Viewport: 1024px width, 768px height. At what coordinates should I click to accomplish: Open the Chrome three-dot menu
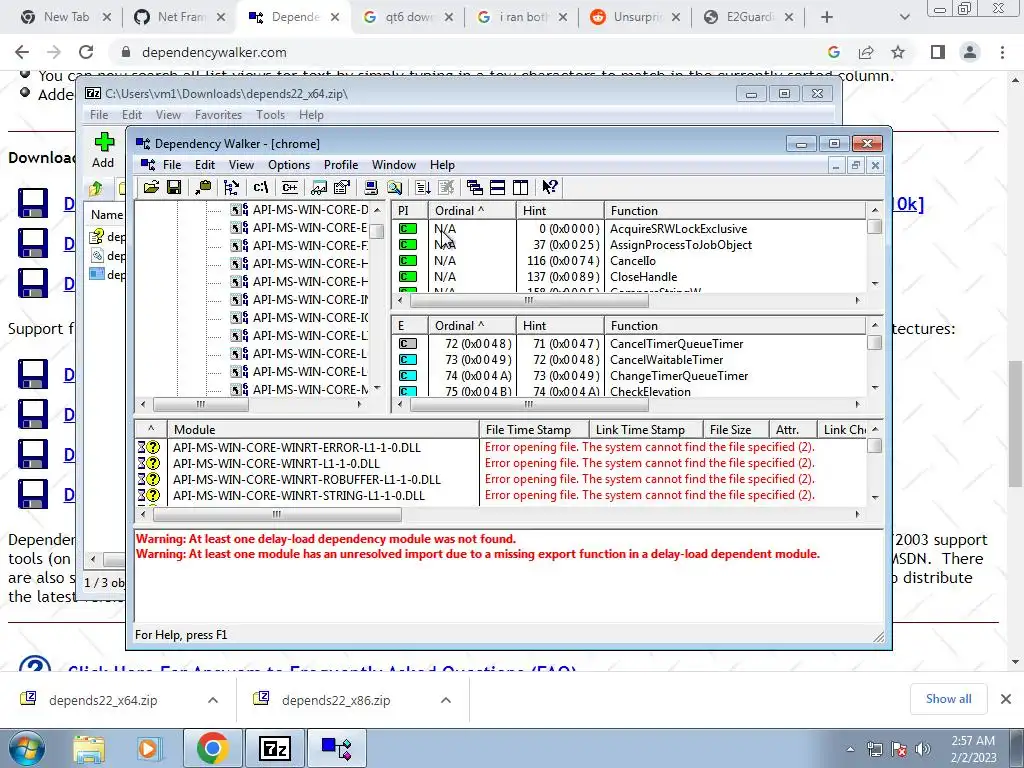pyautogui.click(x=1002, y=52)
